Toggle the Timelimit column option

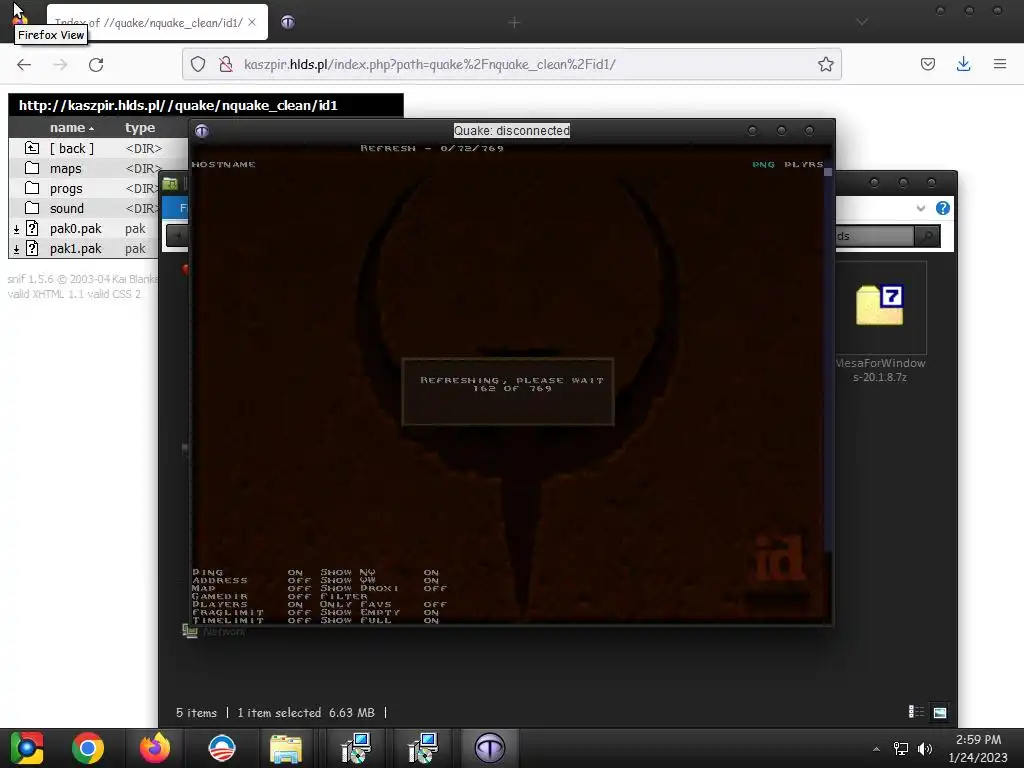tap(251, 620)
